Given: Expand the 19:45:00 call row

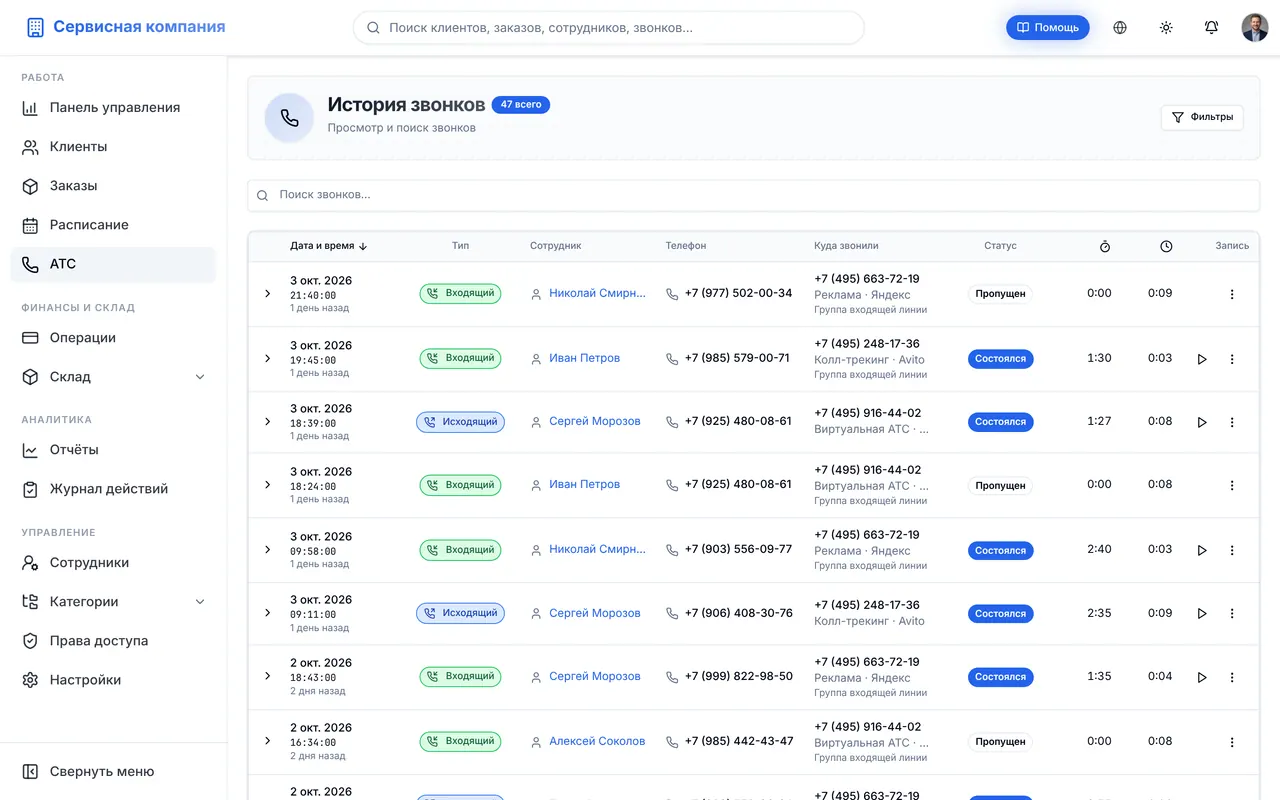Looking at the screenshot, I should tap(267, 358).
